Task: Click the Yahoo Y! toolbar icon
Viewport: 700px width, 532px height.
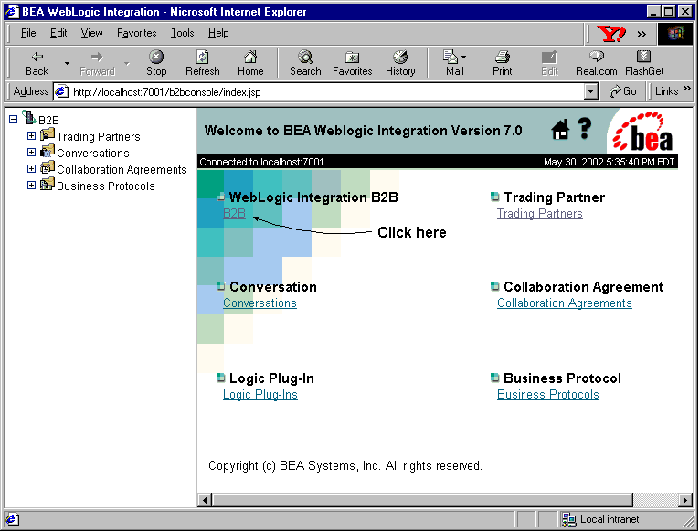Action: click(612, 33)
